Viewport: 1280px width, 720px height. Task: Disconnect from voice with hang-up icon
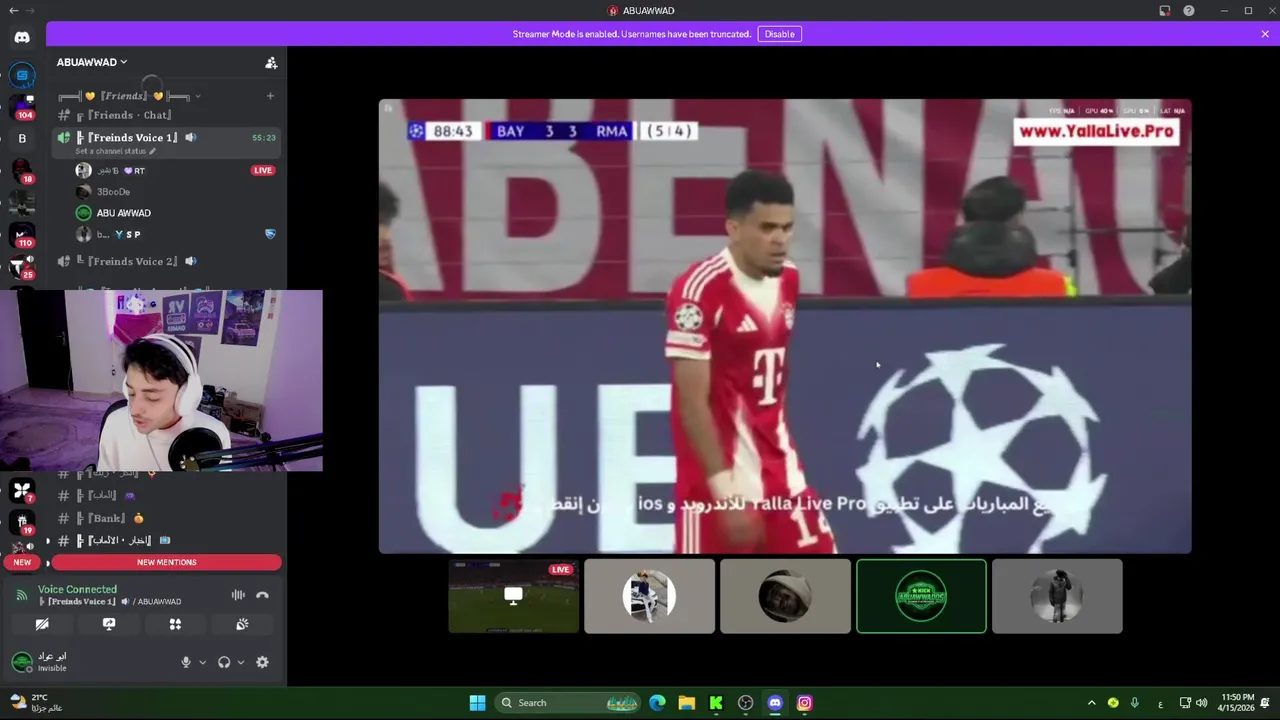(262, 595)
